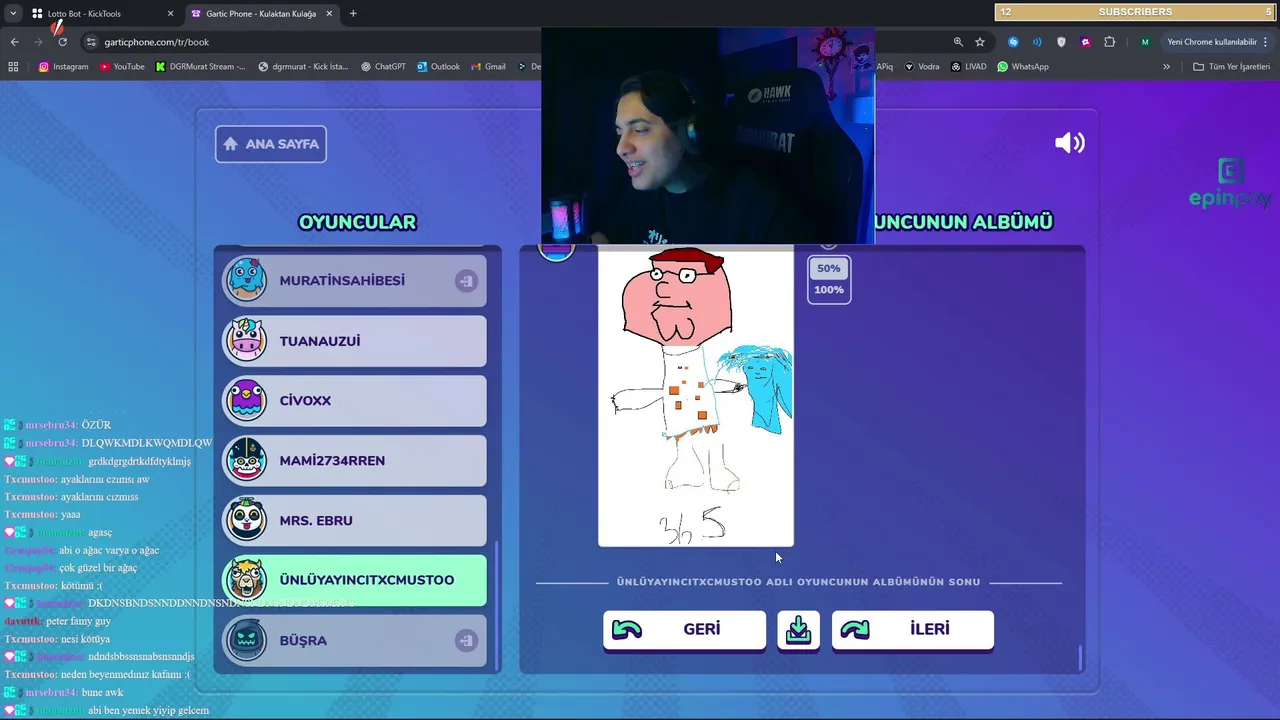
Task: Click ÜNLÜYAYINCITXCMUSTOO's avatar
Action: point(246,580)
